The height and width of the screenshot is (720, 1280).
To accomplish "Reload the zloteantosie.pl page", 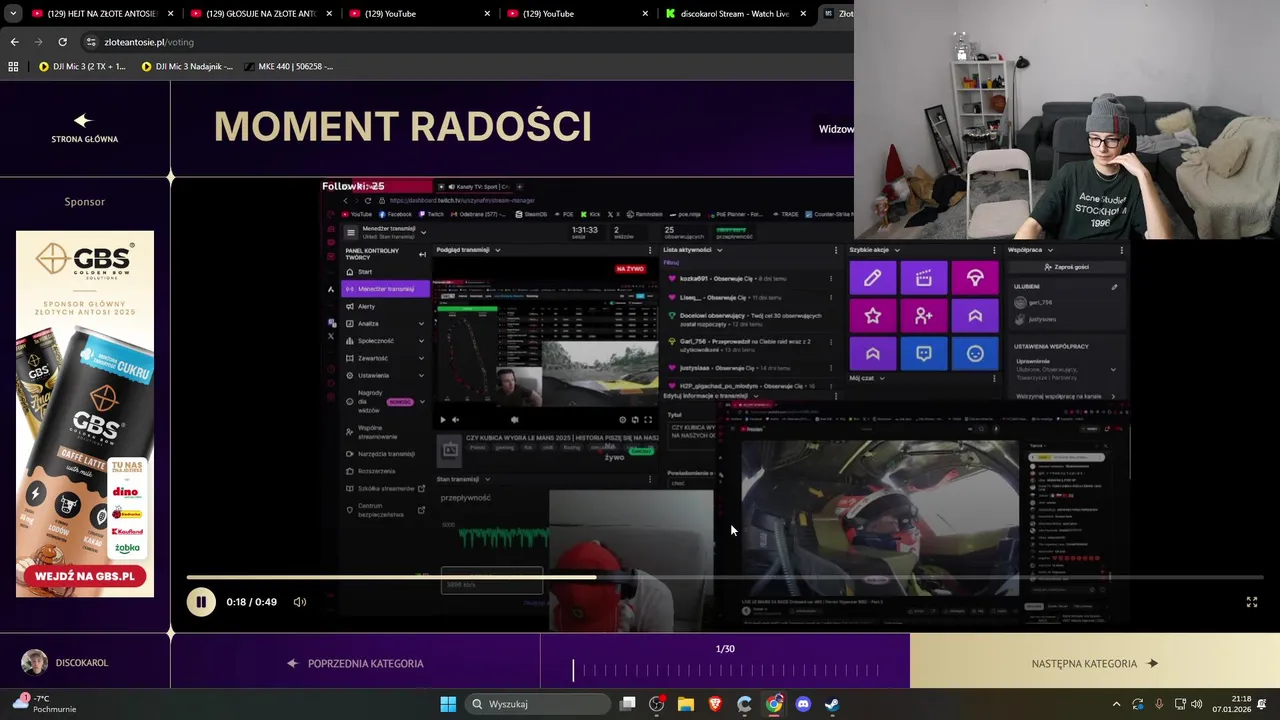I will [62, 42].
